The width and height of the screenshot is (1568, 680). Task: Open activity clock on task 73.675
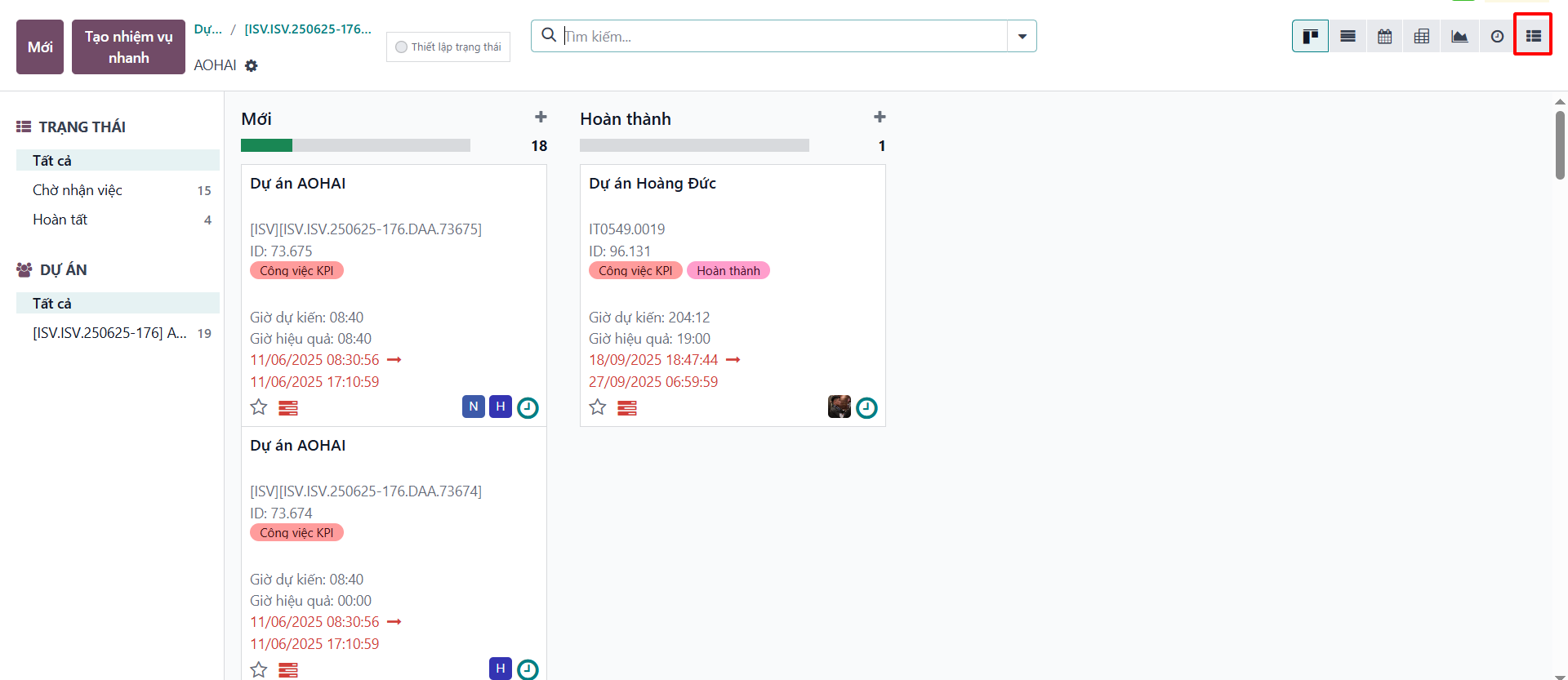pyautogui.click(x=528, y=407)
